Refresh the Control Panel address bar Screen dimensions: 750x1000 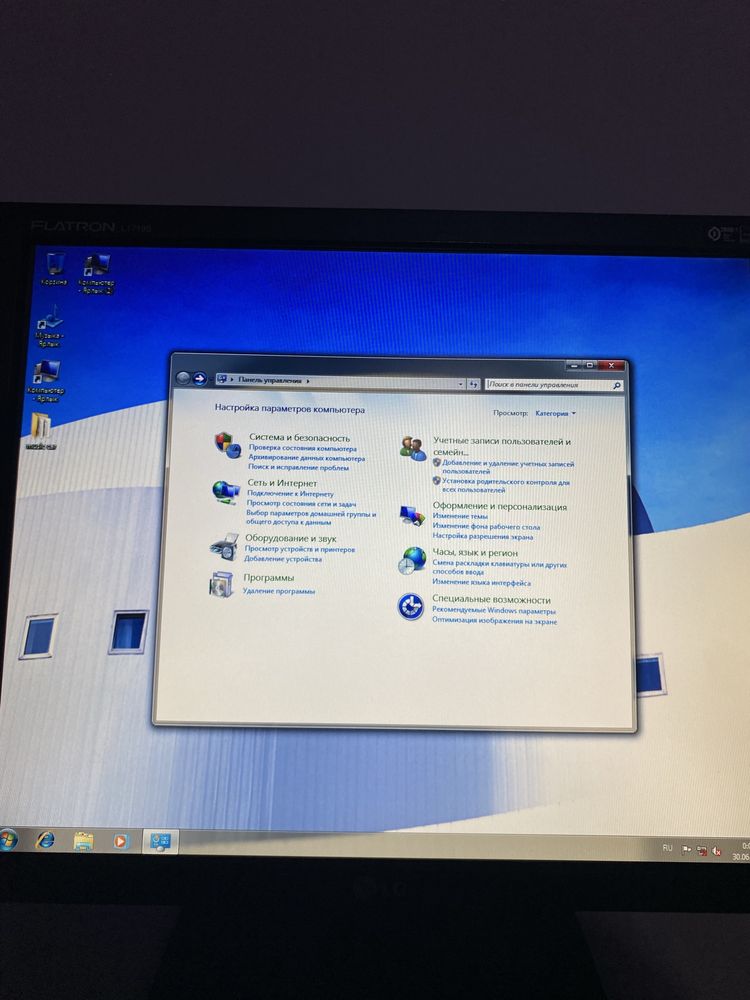[473, 384]
